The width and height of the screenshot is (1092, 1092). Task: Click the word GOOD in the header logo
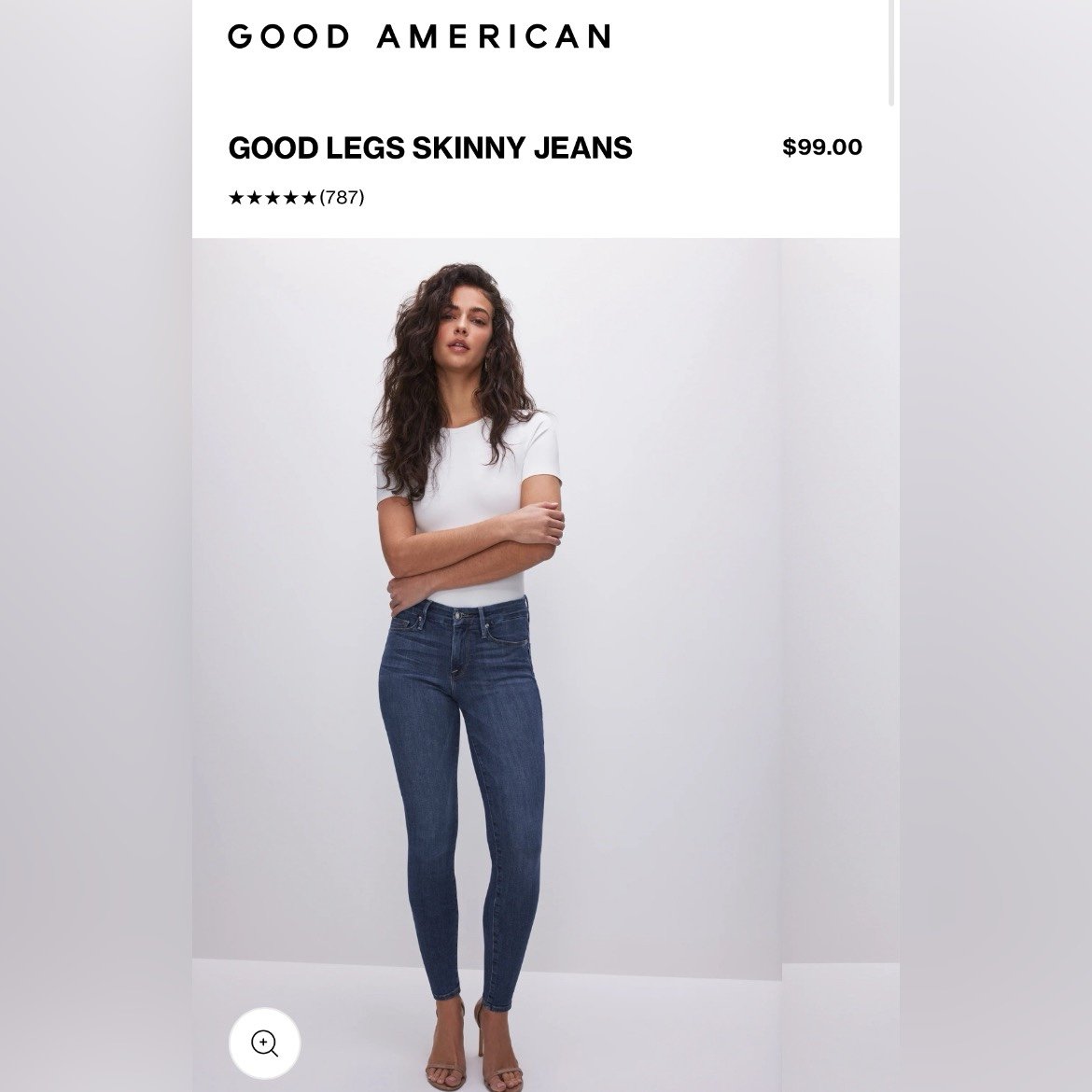coord(288,36)
